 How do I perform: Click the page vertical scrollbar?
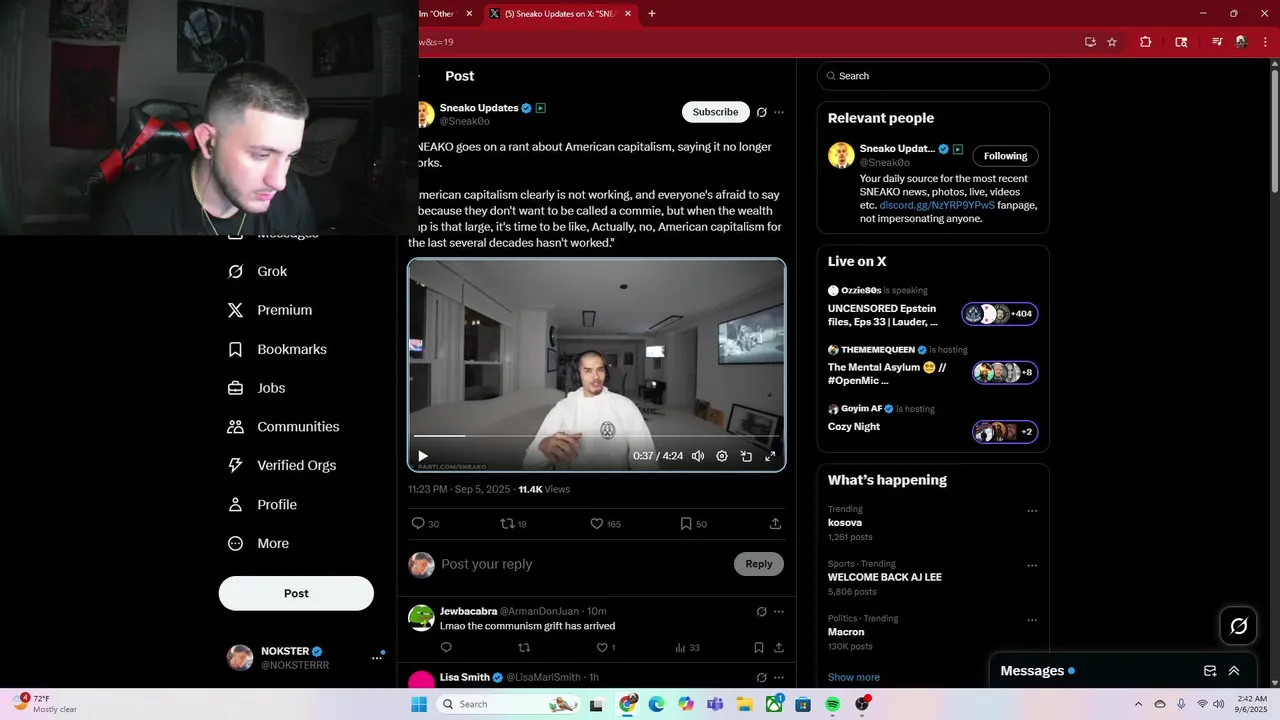tap(1274, 130)
